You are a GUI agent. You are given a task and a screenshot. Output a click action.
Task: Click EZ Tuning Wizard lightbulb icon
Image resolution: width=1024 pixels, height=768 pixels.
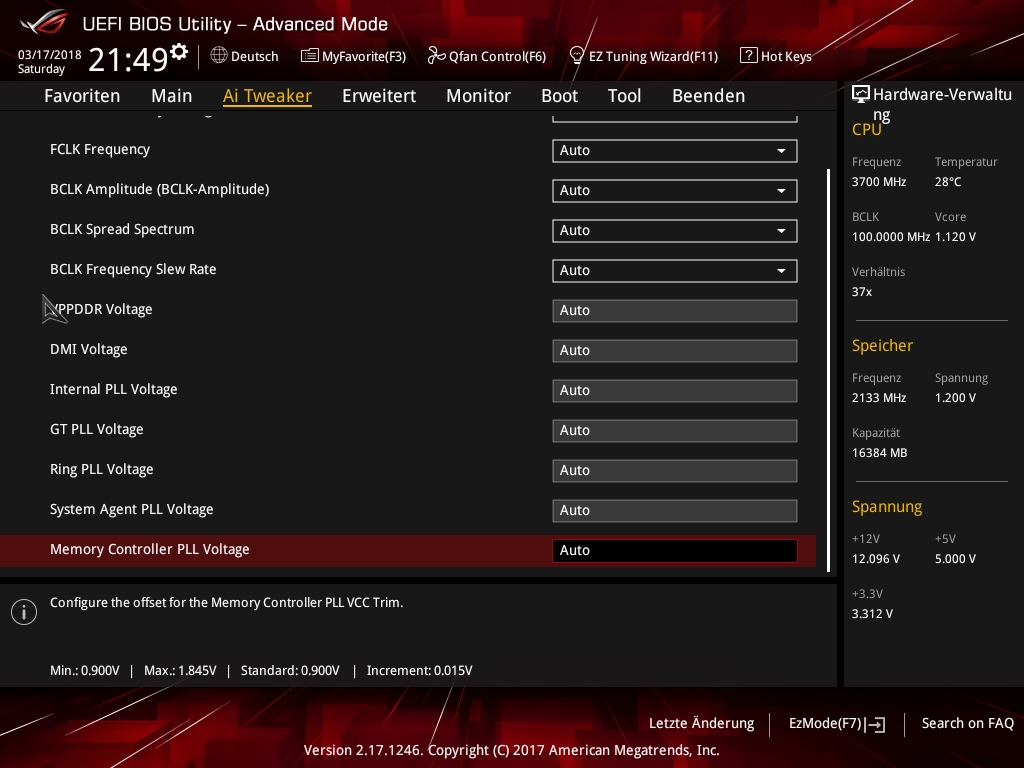[x=576, y=56]
